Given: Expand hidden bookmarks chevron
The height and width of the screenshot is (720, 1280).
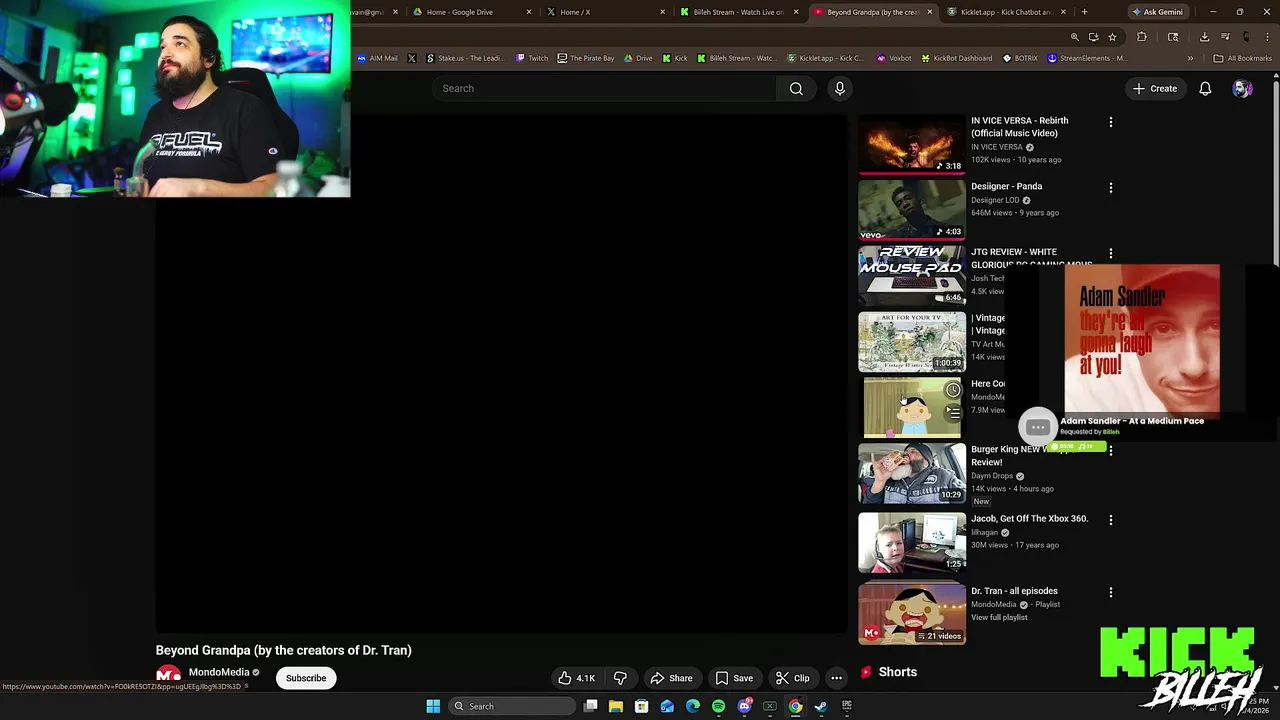Looking at the screenshot, I should pyautogui.click(x=1190, y=58).
